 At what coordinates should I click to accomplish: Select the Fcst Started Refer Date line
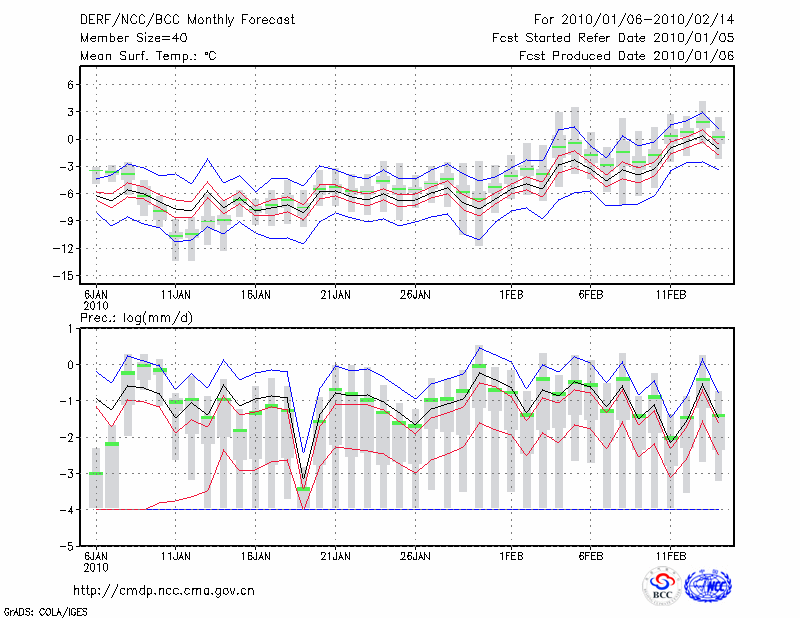pyautogui.click(x=613, y=38)
